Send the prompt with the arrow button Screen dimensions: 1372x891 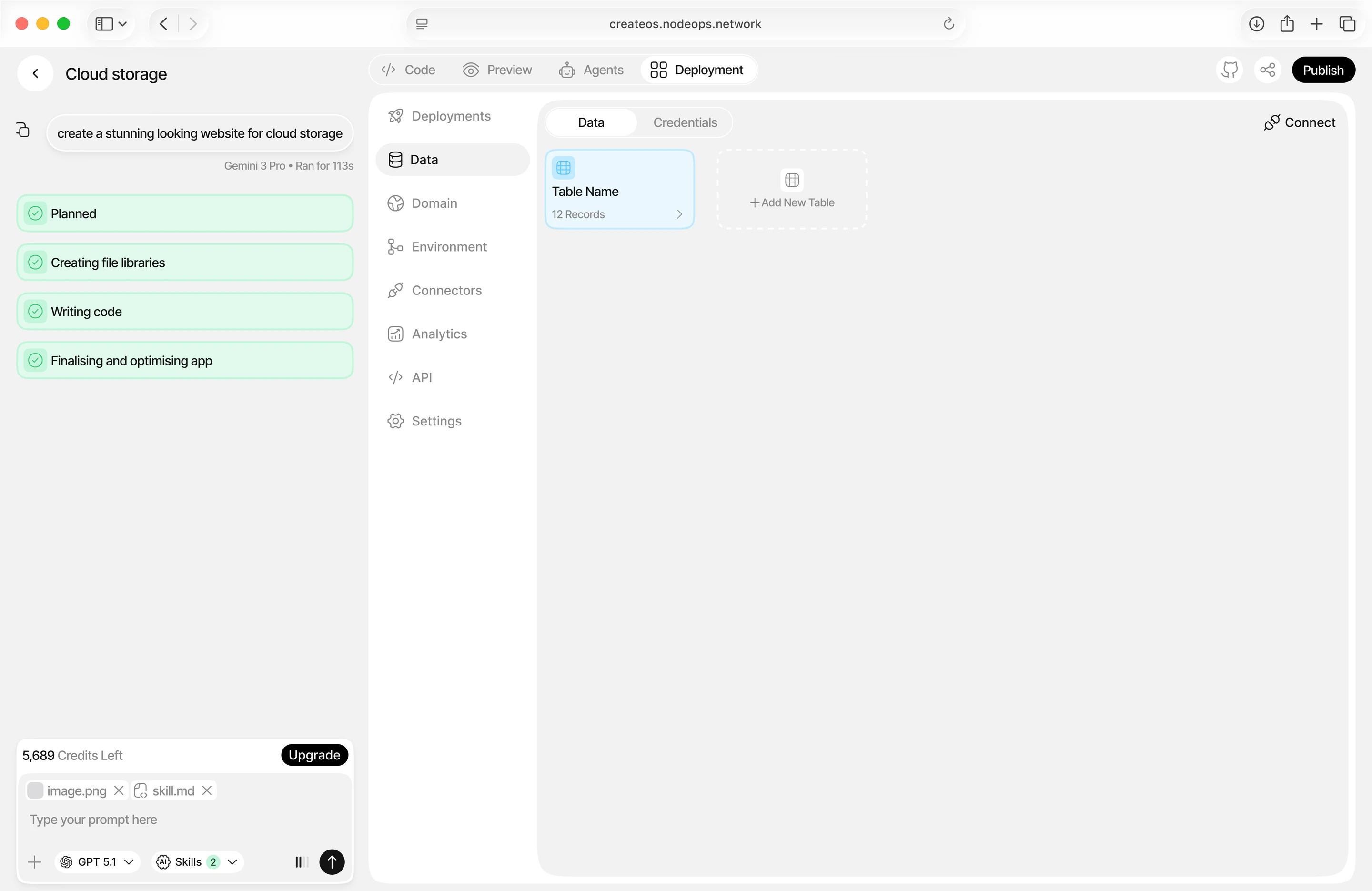332,861
